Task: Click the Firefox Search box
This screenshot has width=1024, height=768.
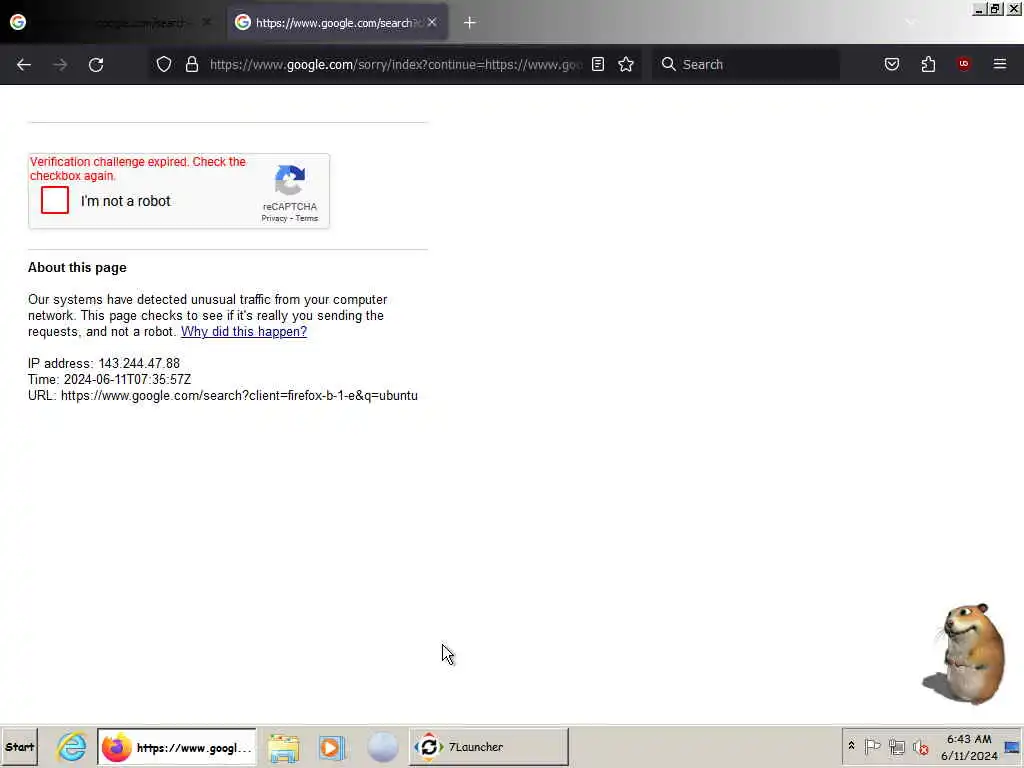Action: (746, 64)
